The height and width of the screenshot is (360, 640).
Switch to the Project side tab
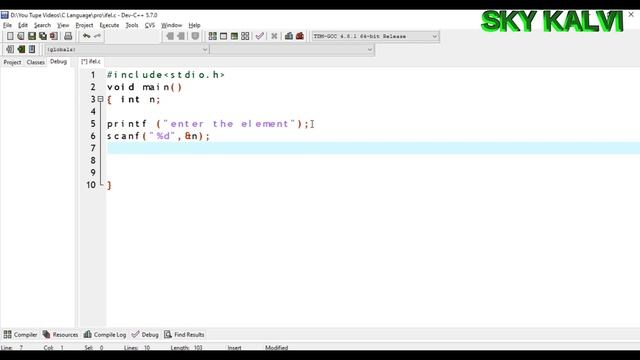pyautogui.click(x=12, y=62)
